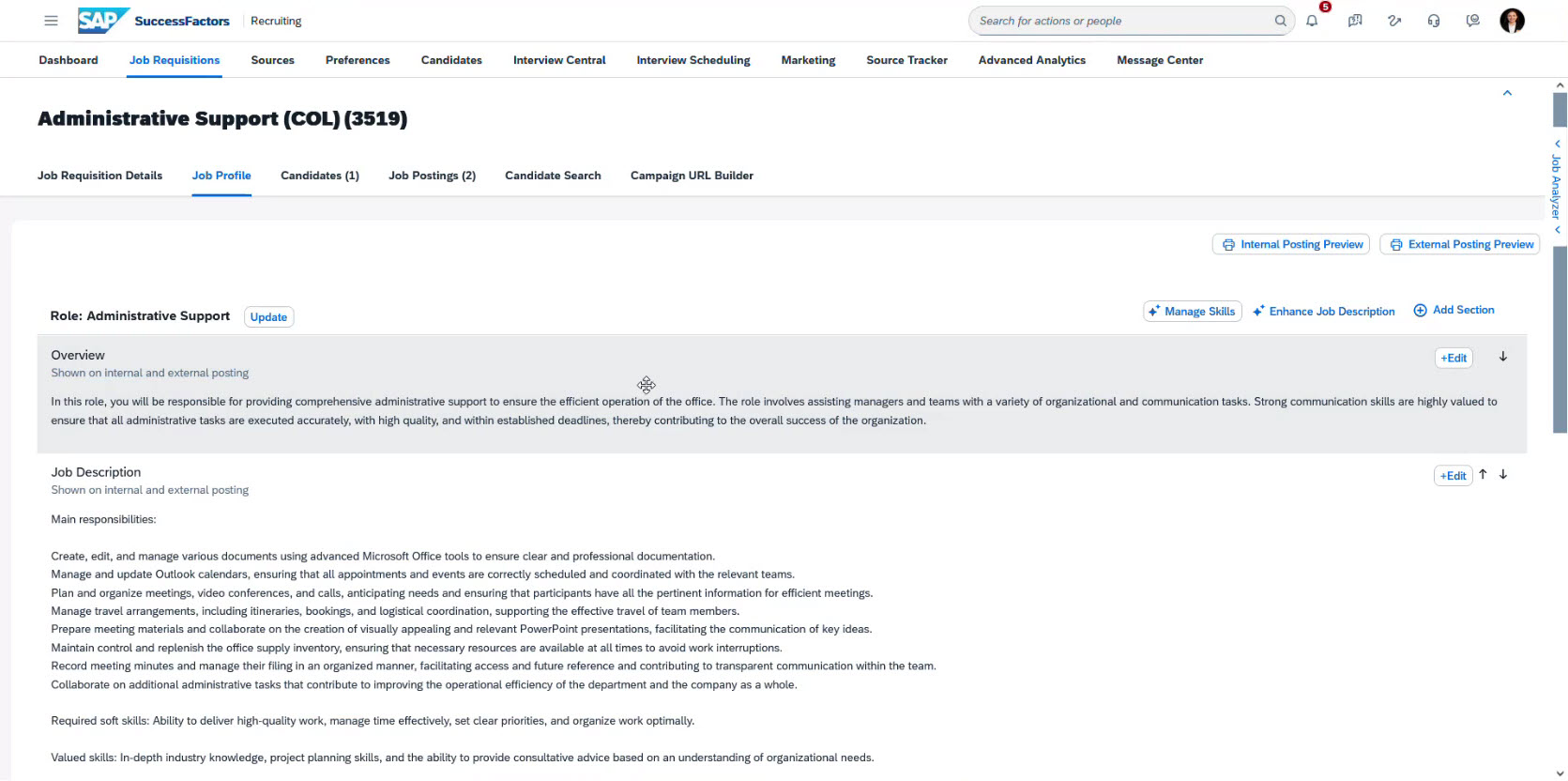Move Job Description section up
The height and width of the screenshot is (781, 1568).
pos(1483,475)
